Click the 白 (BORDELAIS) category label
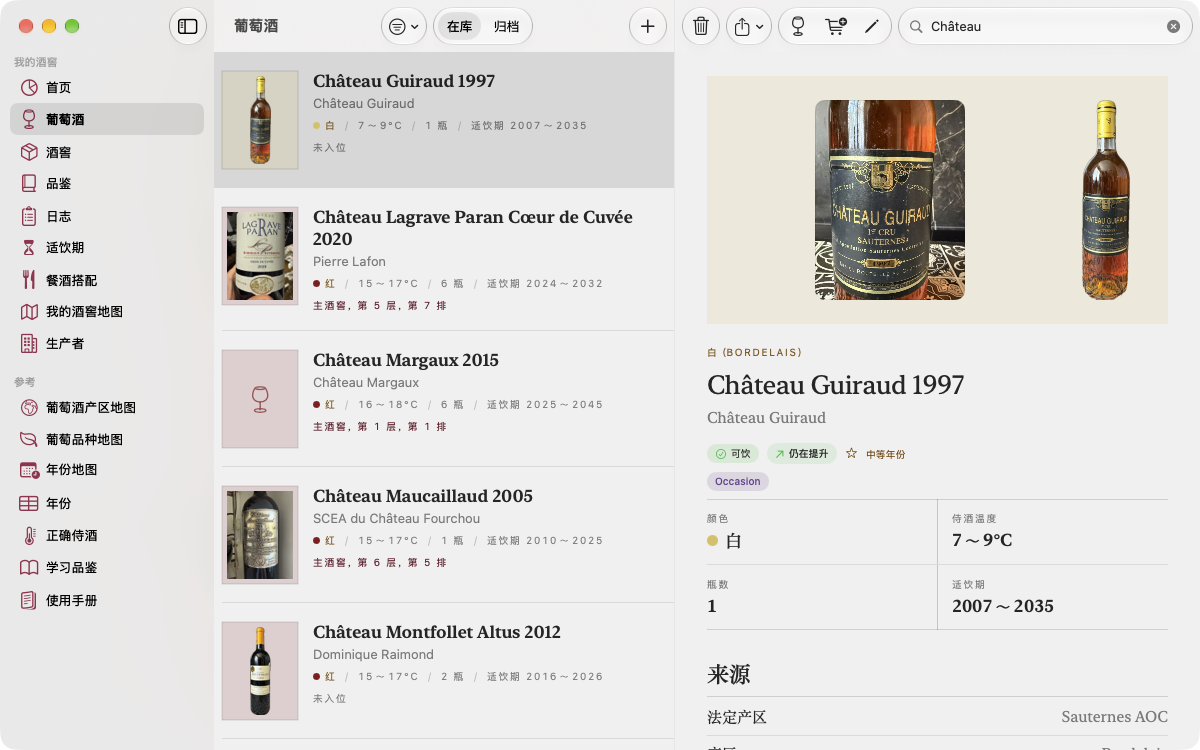Image resolution: width=1200 pixels, height=750 pixels. click(754, 353)
